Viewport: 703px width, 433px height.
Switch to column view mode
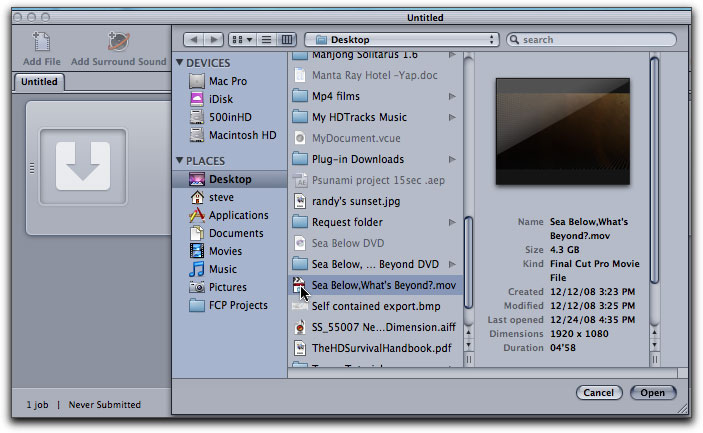286,39
